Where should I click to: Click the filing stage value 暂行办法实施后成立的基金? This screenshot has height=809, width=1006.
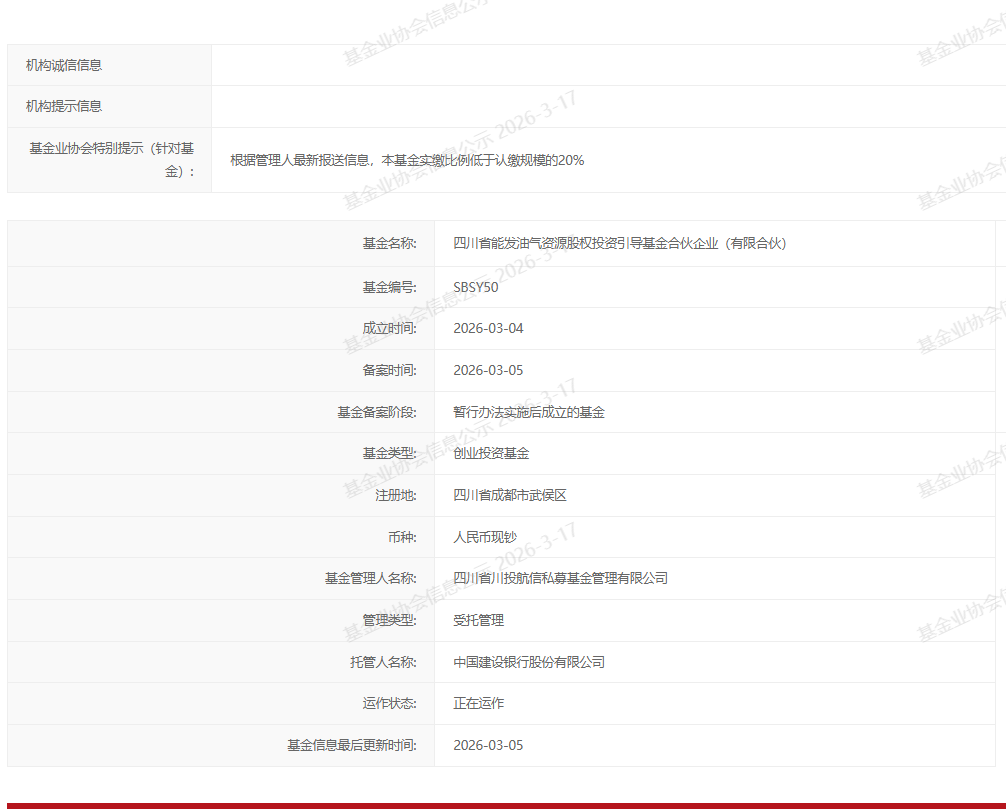(x=529, y=412)
